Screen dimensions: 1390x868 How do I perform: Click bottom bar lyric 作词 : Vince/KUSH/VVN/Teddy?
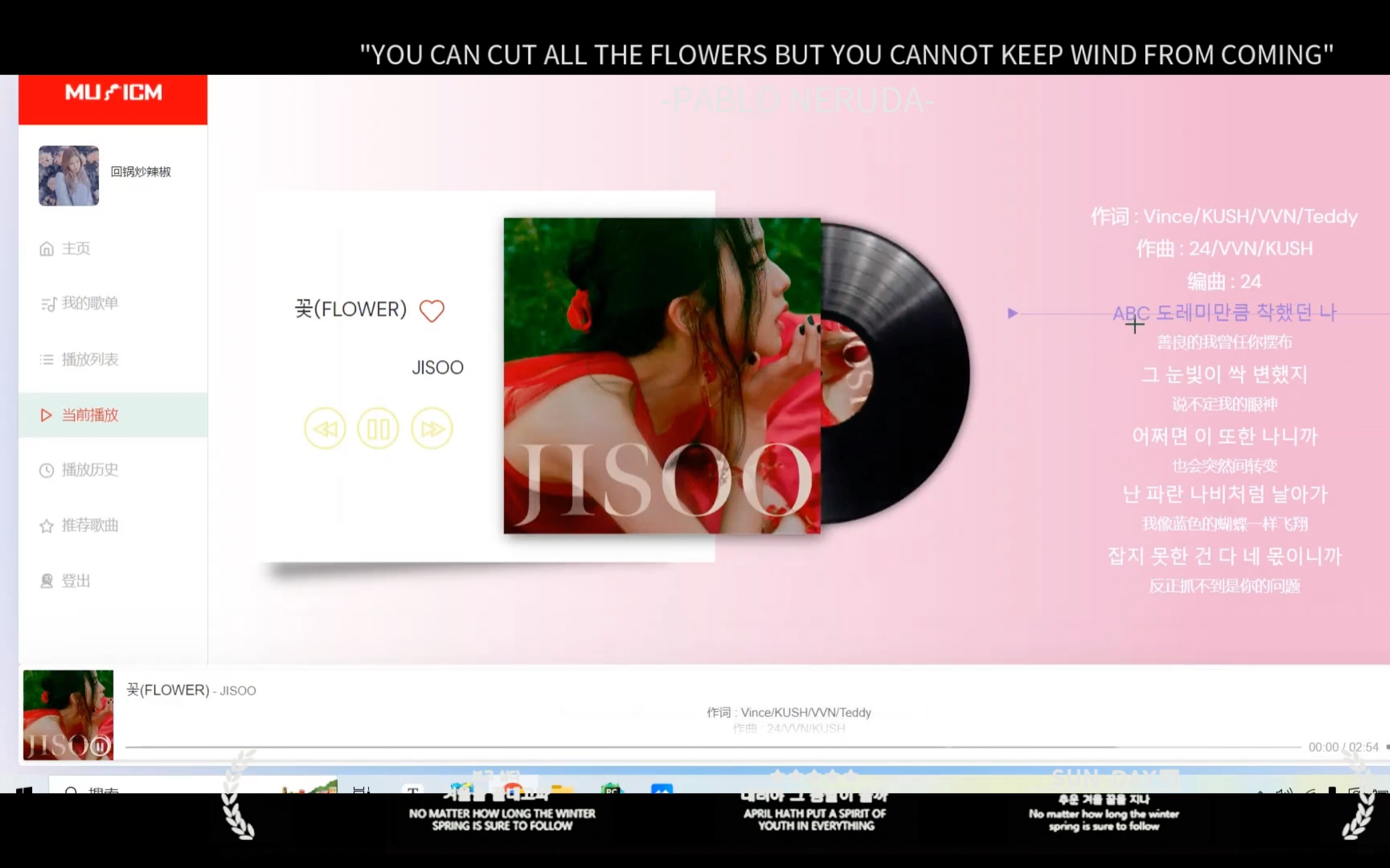[x=789, y=712]
